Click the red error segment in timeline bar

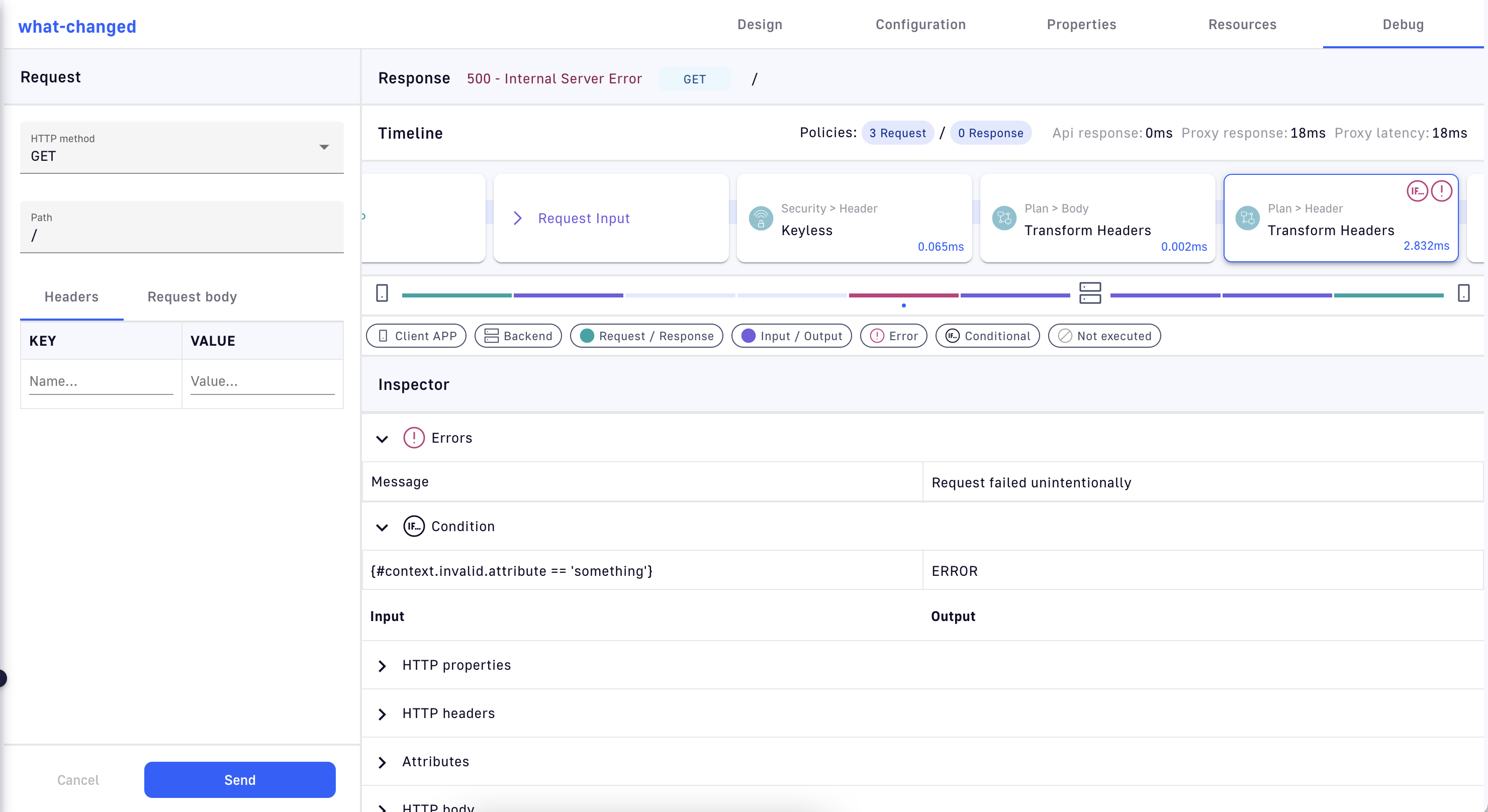tap(903, 295)
